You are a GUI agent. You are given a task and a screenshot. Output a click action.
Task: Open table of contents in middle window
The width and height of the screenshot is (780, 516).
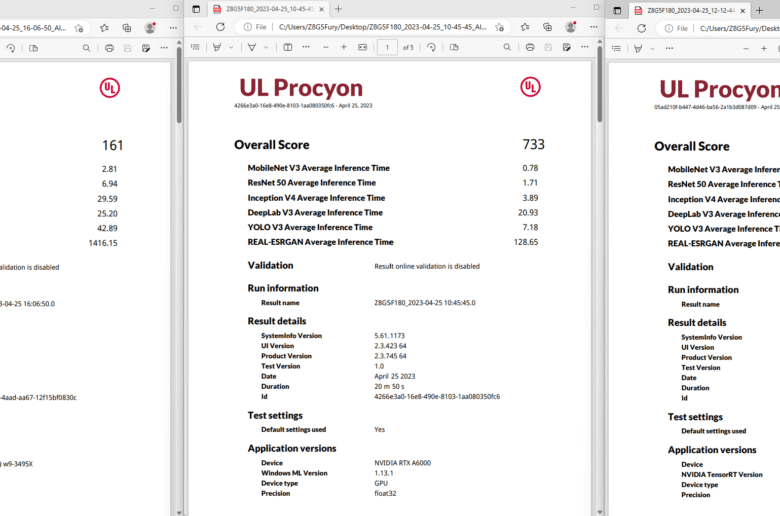click(x=195, y=47)
